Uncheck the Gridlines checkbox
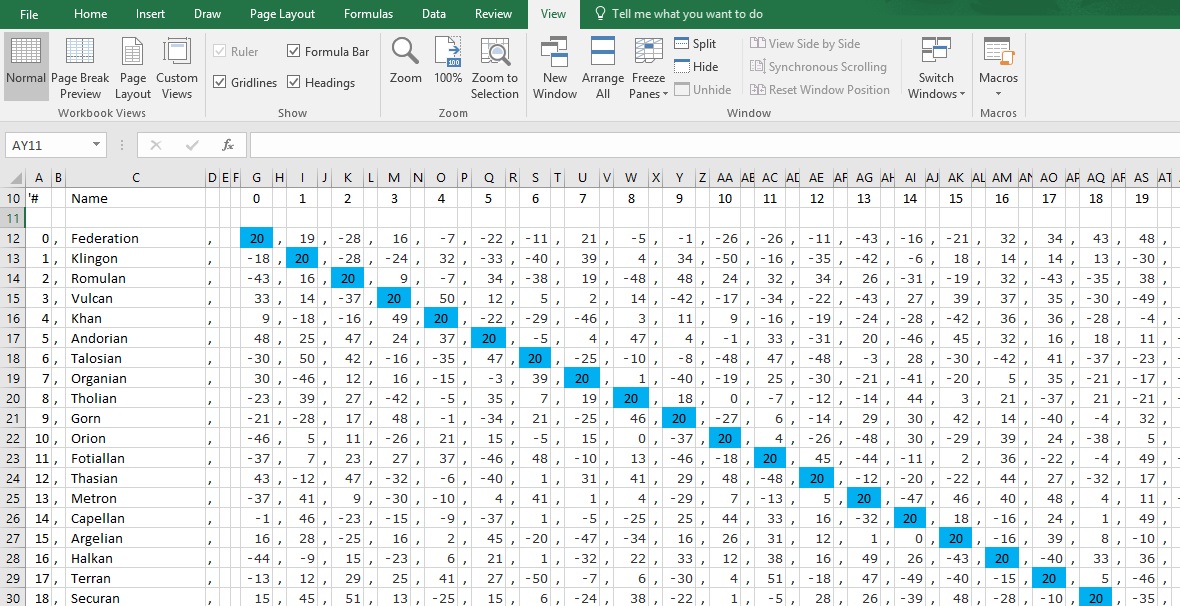Image resolution: width=1180 pixels, height=606 pixels. tap(220, 82)
